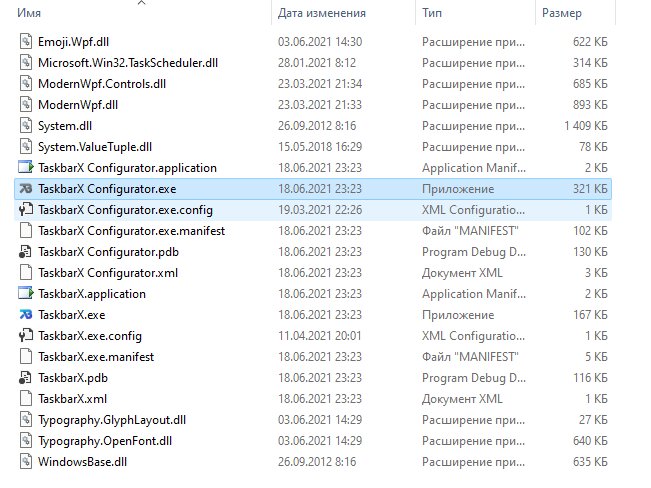This screenshot has width=651, height=488.
Task: Click date 03.06.2021 14:30 of Emoji.Wpf.dll
Action: click(x=320, y=42)
